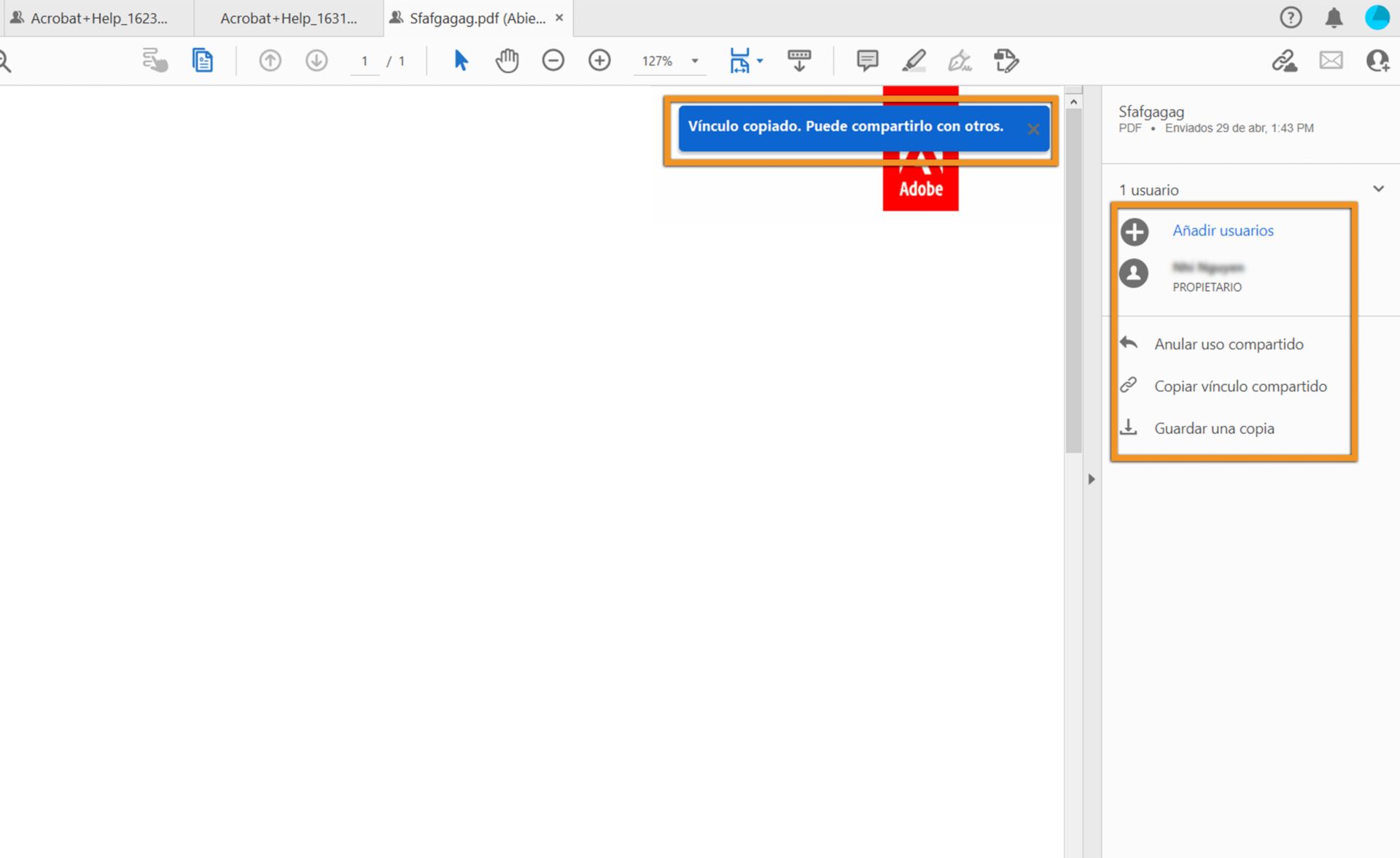Open the share link icon in toolbar

1284,61
